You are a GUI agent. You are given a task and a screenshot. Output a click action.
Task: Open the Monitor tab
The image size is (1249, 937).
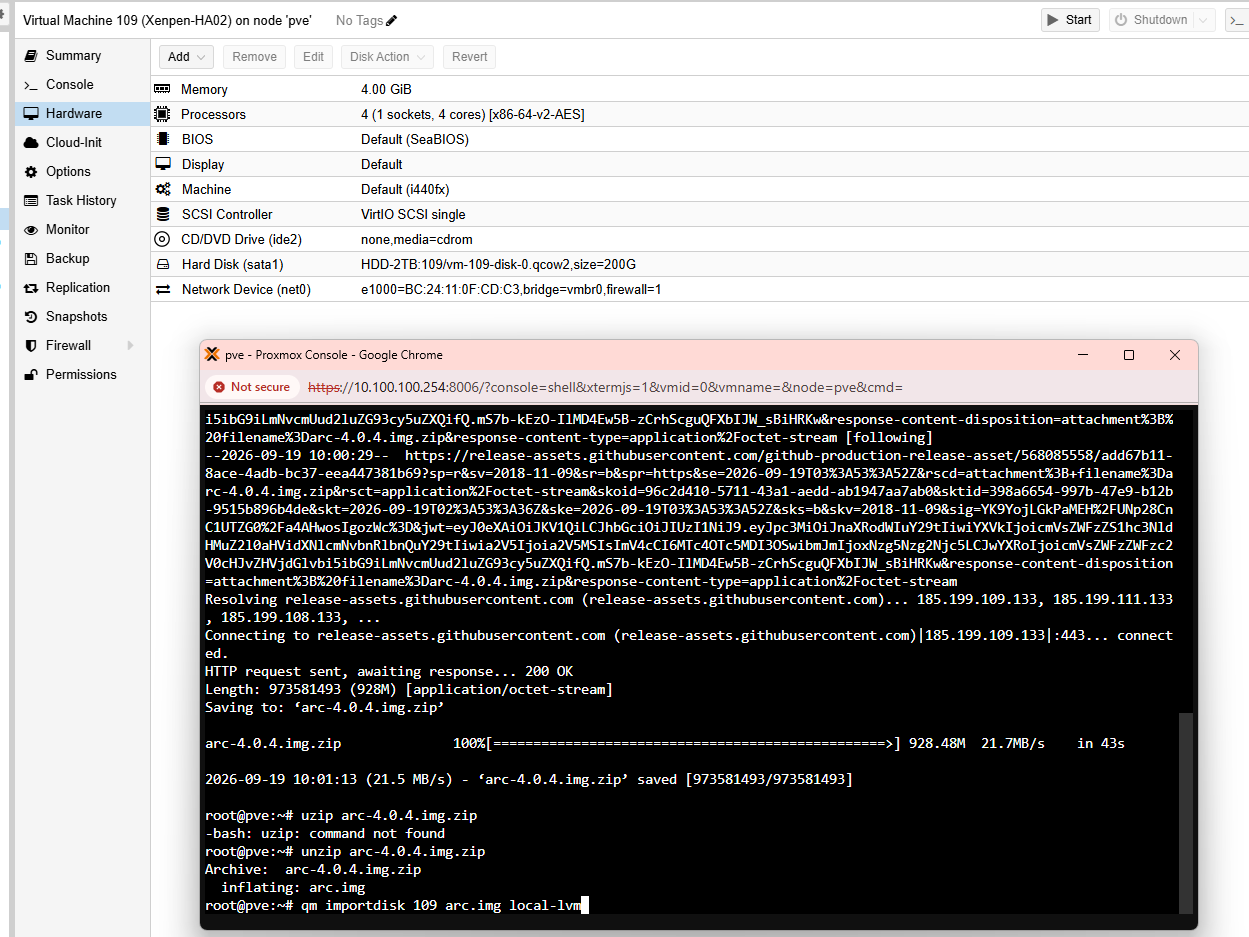(x=82, y=230)
